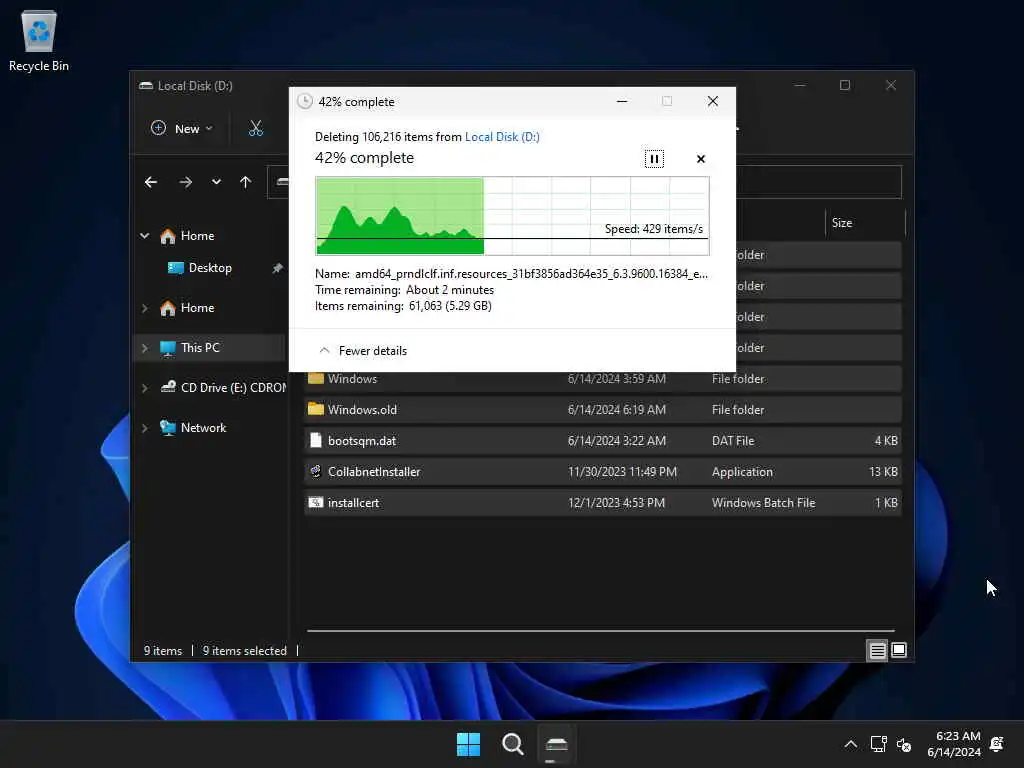Select the installcert batch file

point(602,503)
